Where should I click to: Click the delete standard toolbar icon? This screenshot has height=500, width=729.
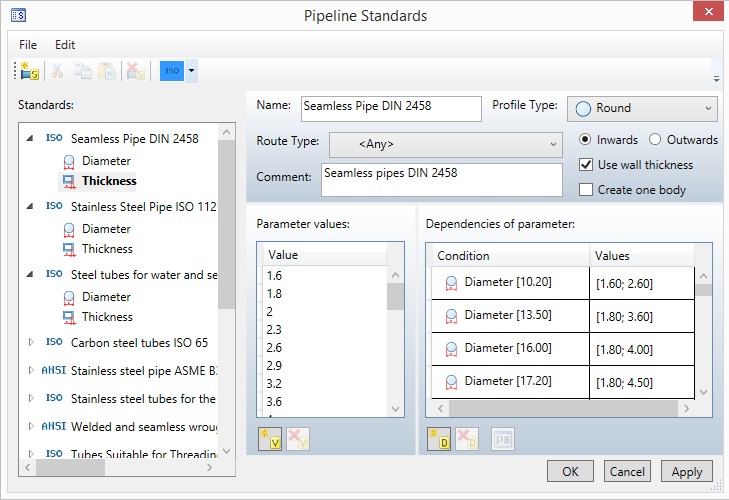[135, 71]
